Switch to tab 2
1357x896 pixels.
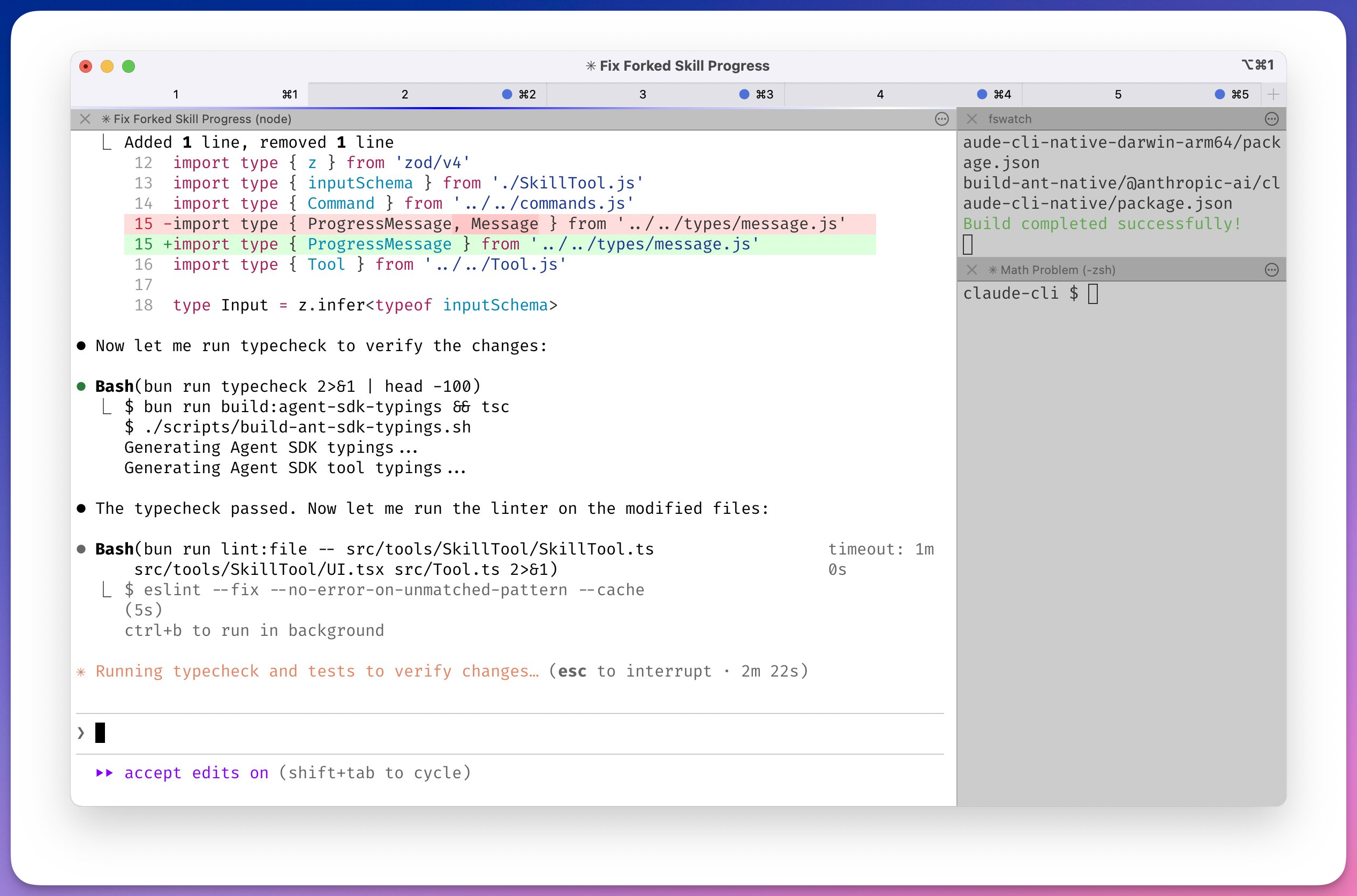click(x=405, y=94)
